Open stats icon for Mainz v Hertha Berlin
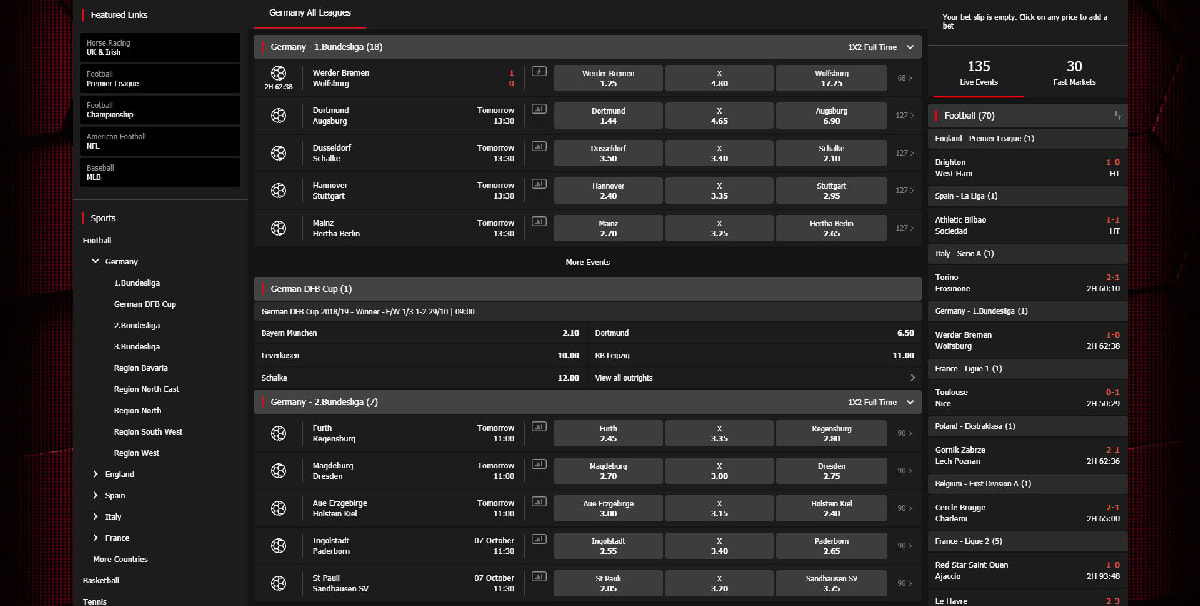The width and height of the screenshot is (1200, 606). click(x=539, y=222)
